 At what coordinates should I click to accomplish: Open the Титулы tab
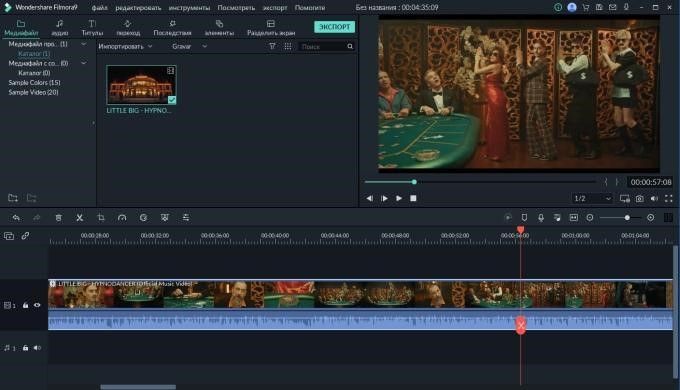[x=92, y=28]
